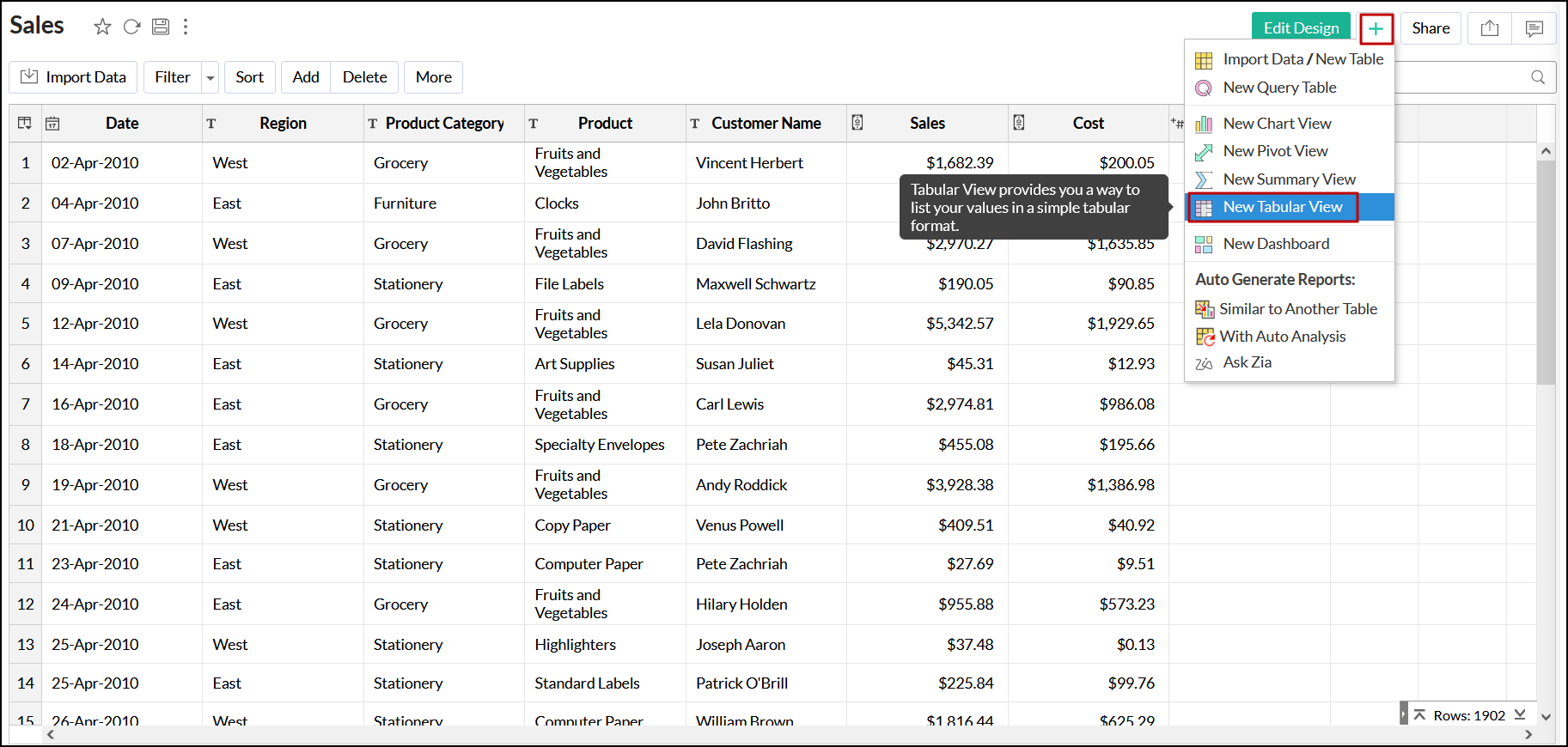Open the vertical three-dot options menu
1568x747 pixels.
click(x=186, y=27)
